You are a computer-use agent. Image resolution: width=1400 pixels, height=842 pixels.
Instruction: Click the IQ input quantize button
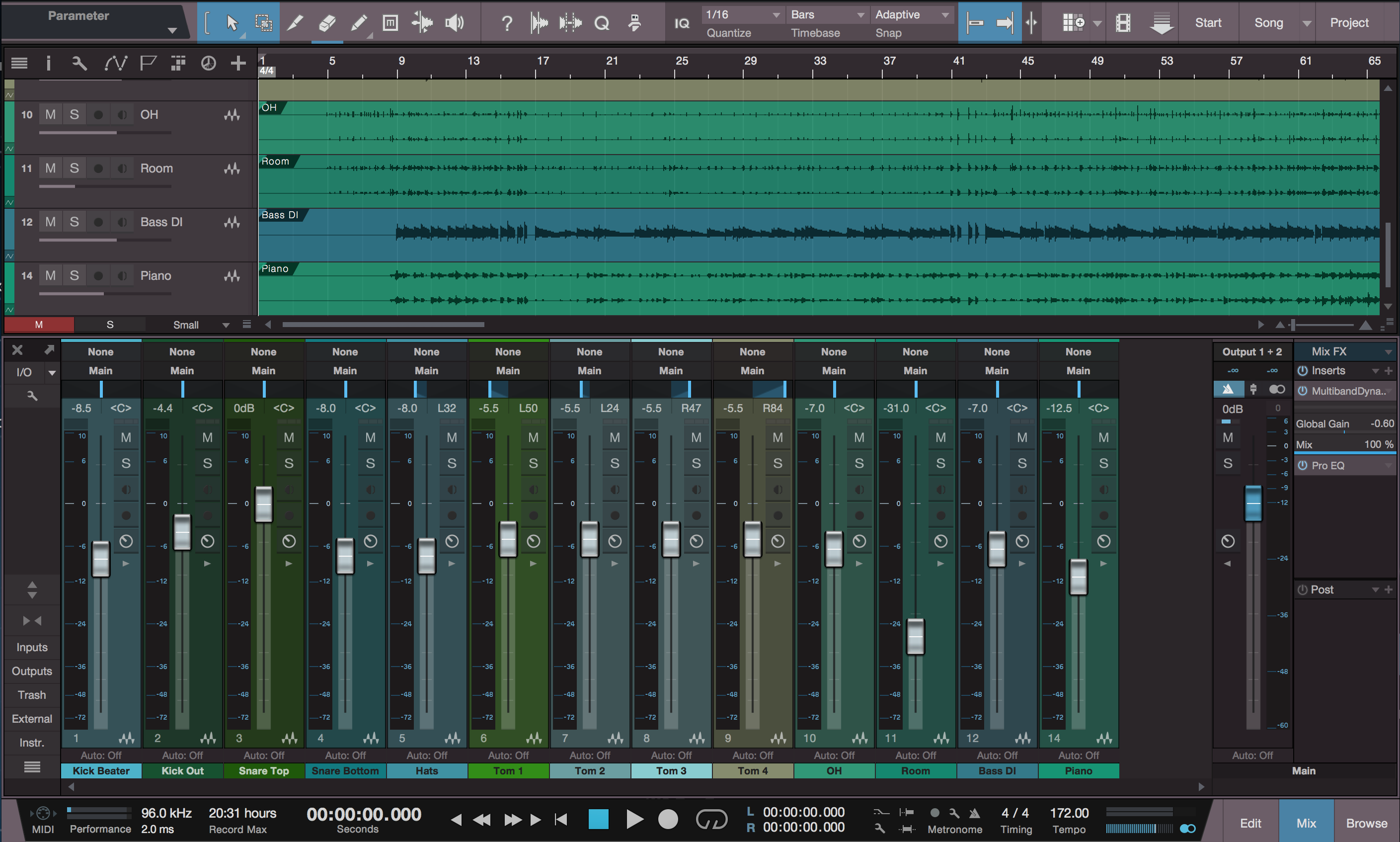682,23
